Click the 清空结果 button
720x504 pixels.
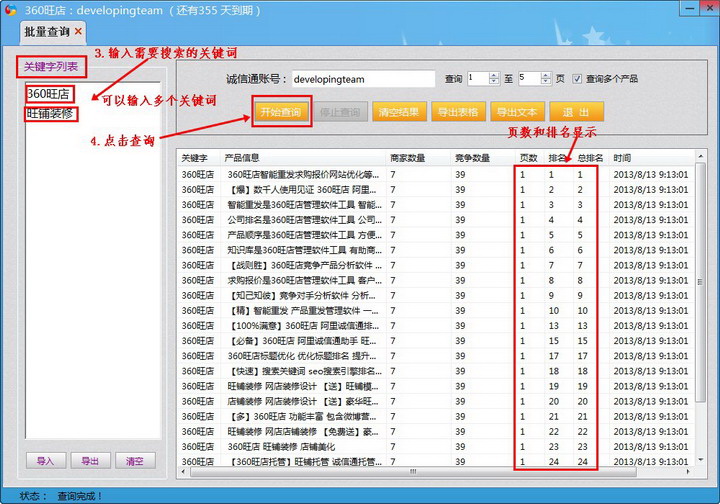[x=399, y=112]
